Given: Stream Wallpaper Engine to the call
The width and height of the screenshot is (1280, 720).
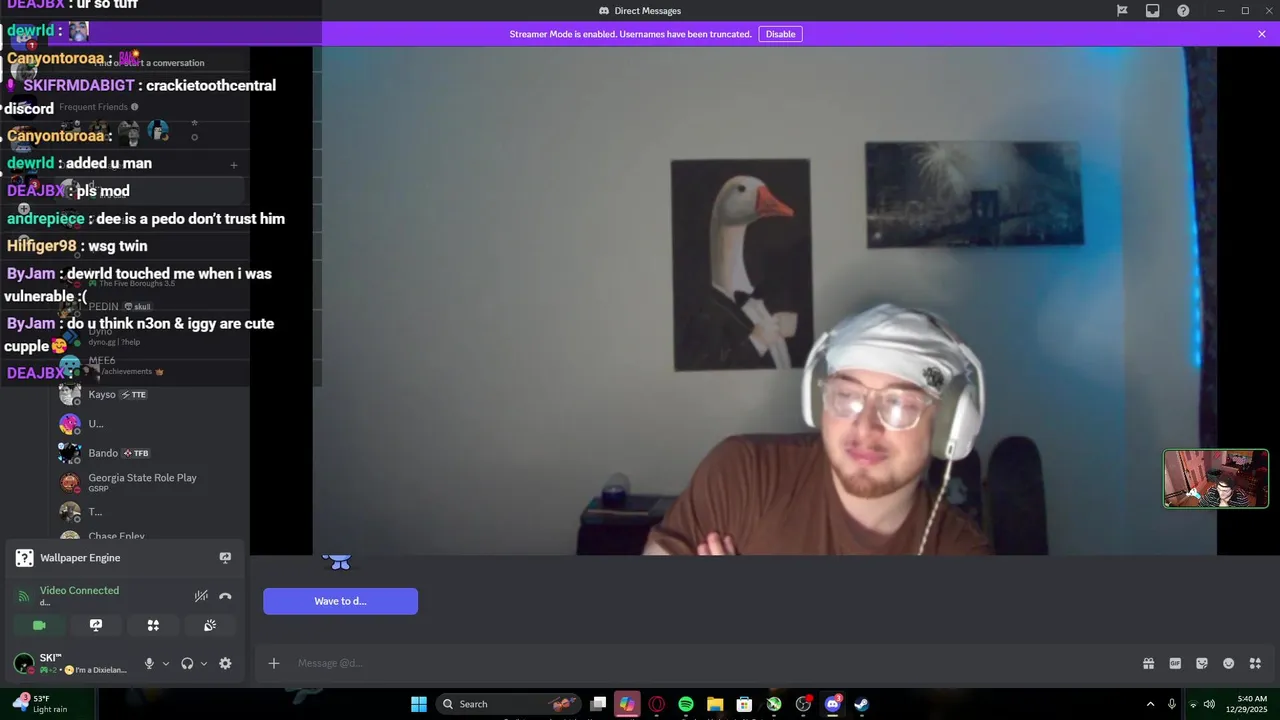Looking at the screenshot, I should tap(225, 558).
